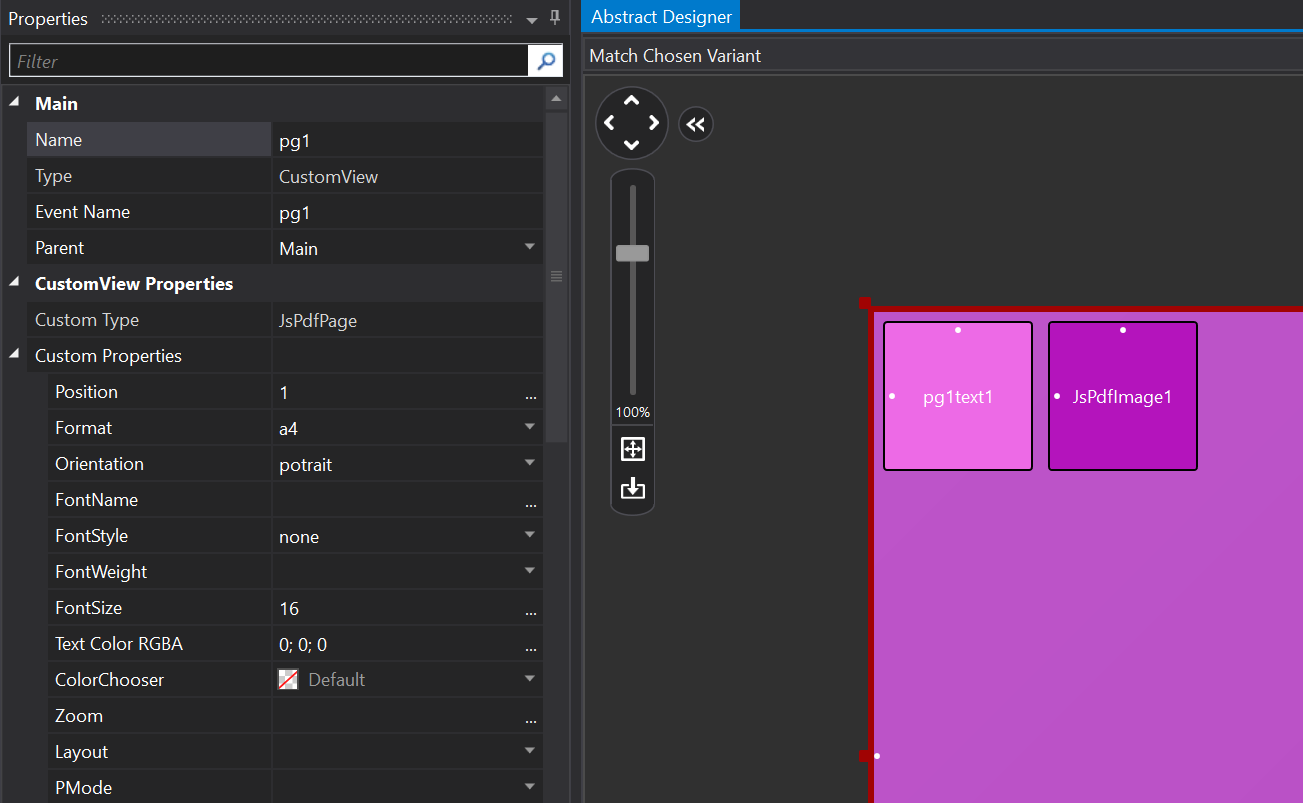The image size is (1303, 803).
Task: Pan the designer up with the up arrow
Action: coord(631,101)
